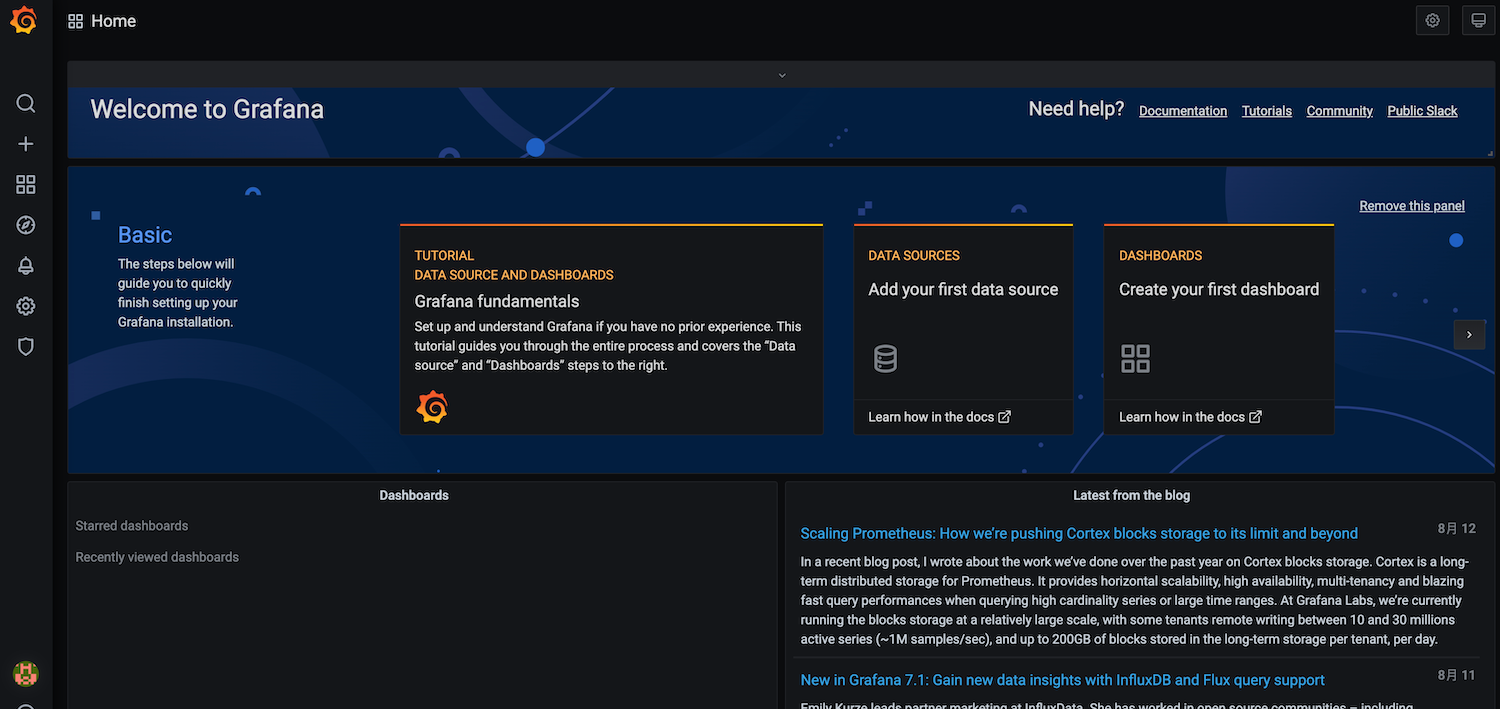Open the Search magnifier icon in the sidebar
The width and height of the screenshot is (1500, 709).
(26, 104)
